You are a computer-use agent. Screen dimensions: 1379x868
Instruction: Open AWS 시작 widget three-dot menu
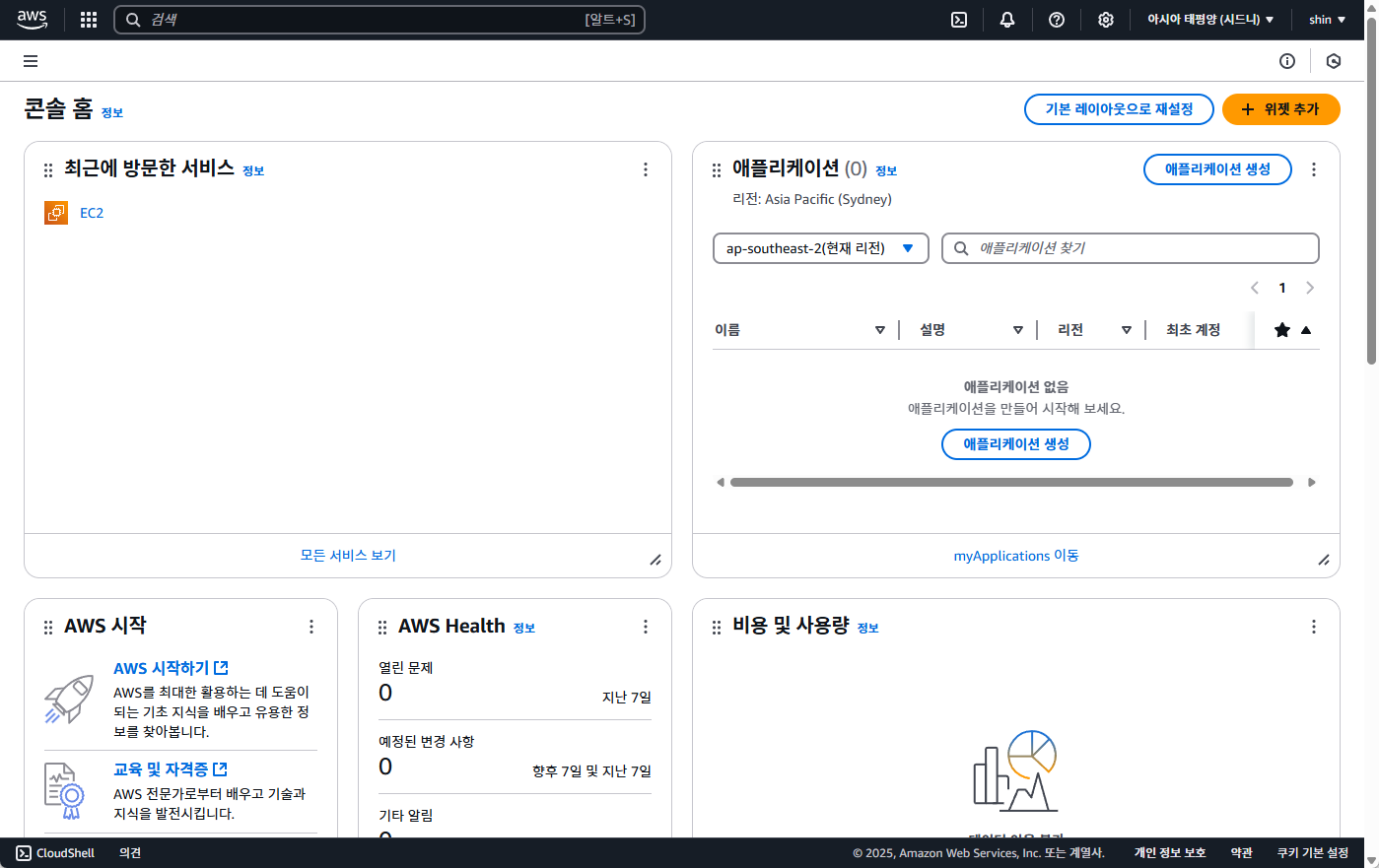click(x=311, y=627)
